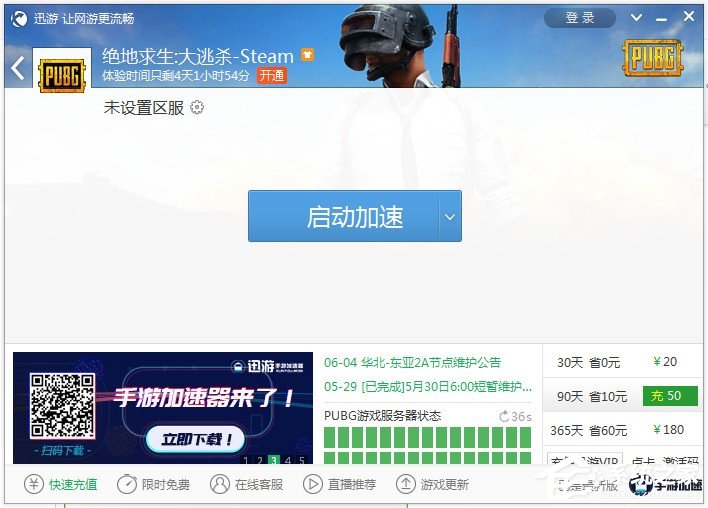Open 直播推荐 live recommendations label

(352, 485)
